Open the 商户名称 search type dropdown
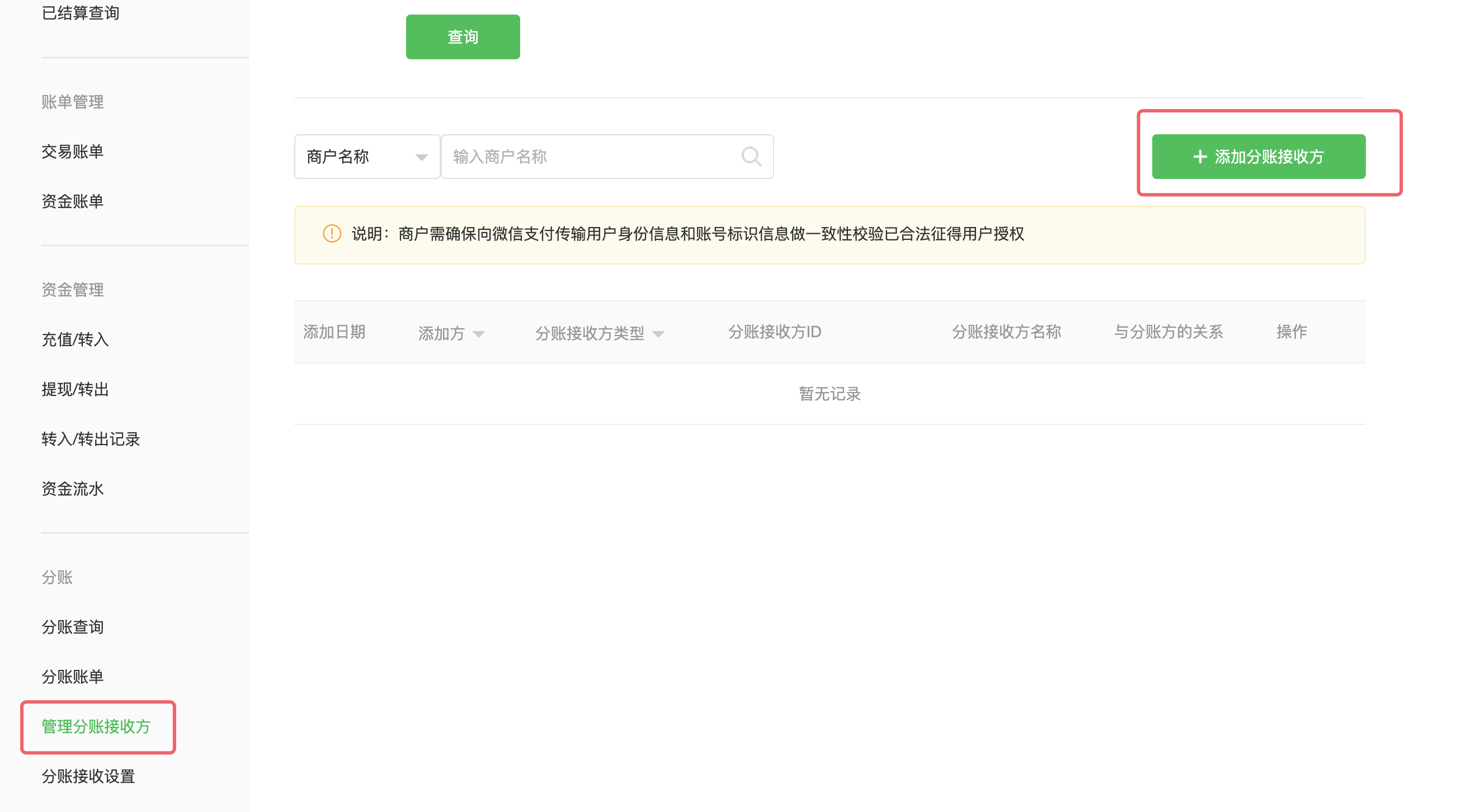Viewport: 1461px width, 812px height. pyautogui.click(x=367, y=157)
